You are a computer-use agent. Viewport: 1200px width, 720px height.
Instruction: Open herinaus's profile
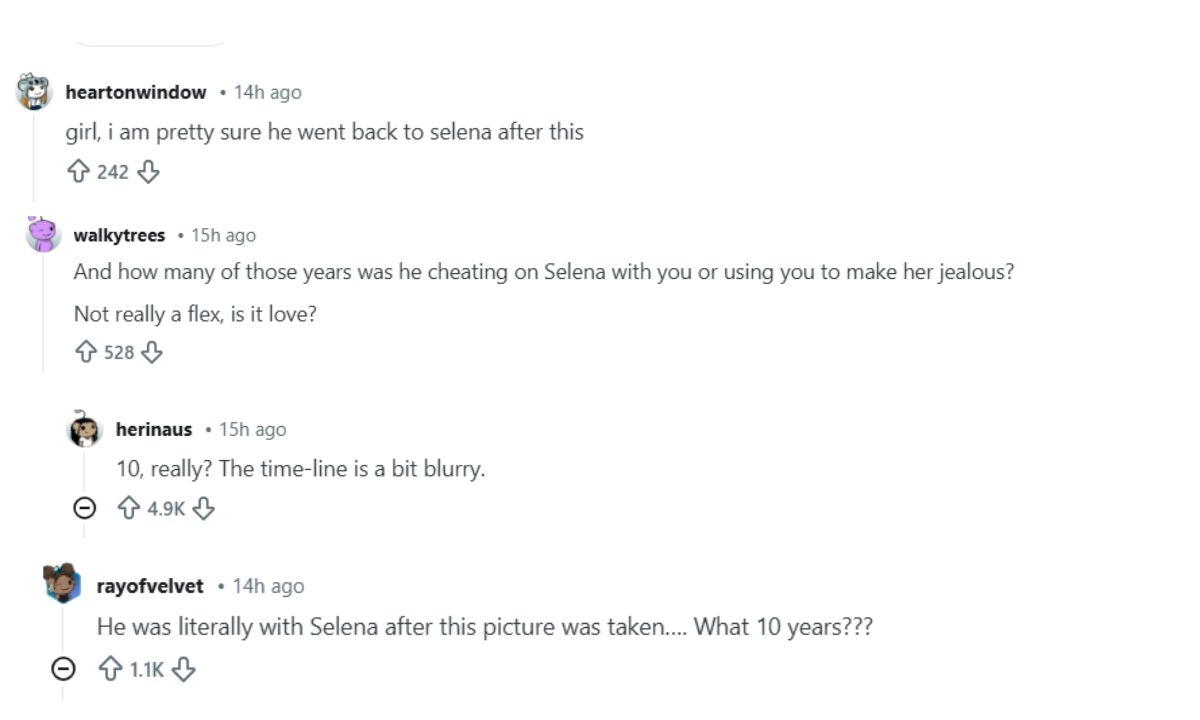(155, 429)
